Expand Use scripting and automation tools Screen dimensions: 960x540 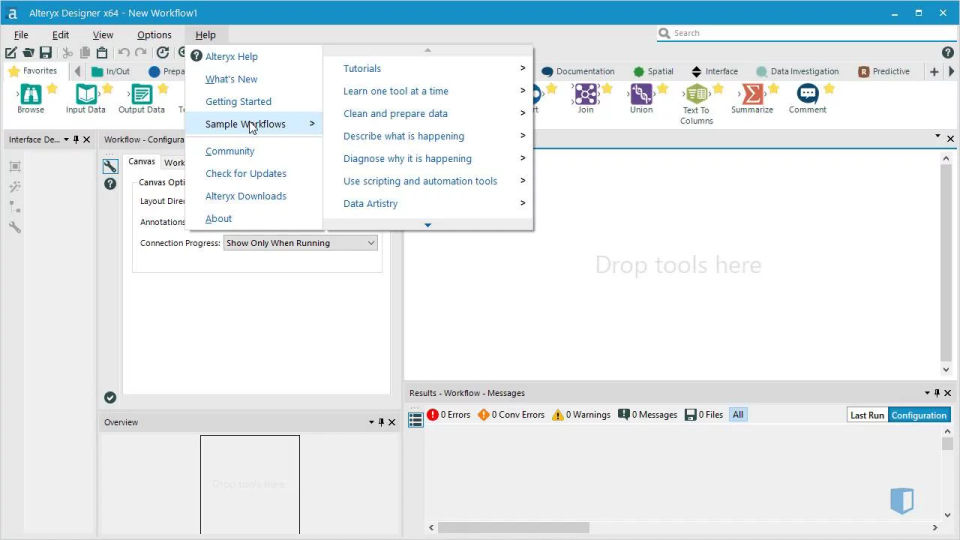pos(429,181)
